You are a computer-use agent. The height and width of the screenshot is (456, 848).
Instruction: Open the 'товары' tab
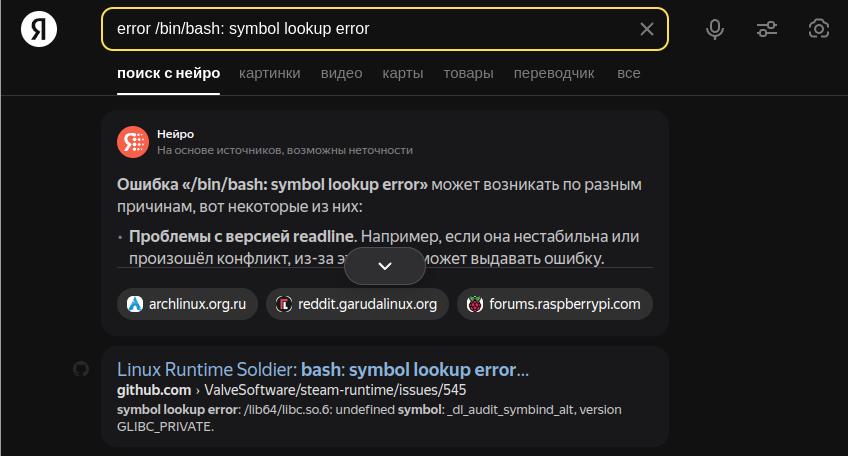tap(468, 73)
